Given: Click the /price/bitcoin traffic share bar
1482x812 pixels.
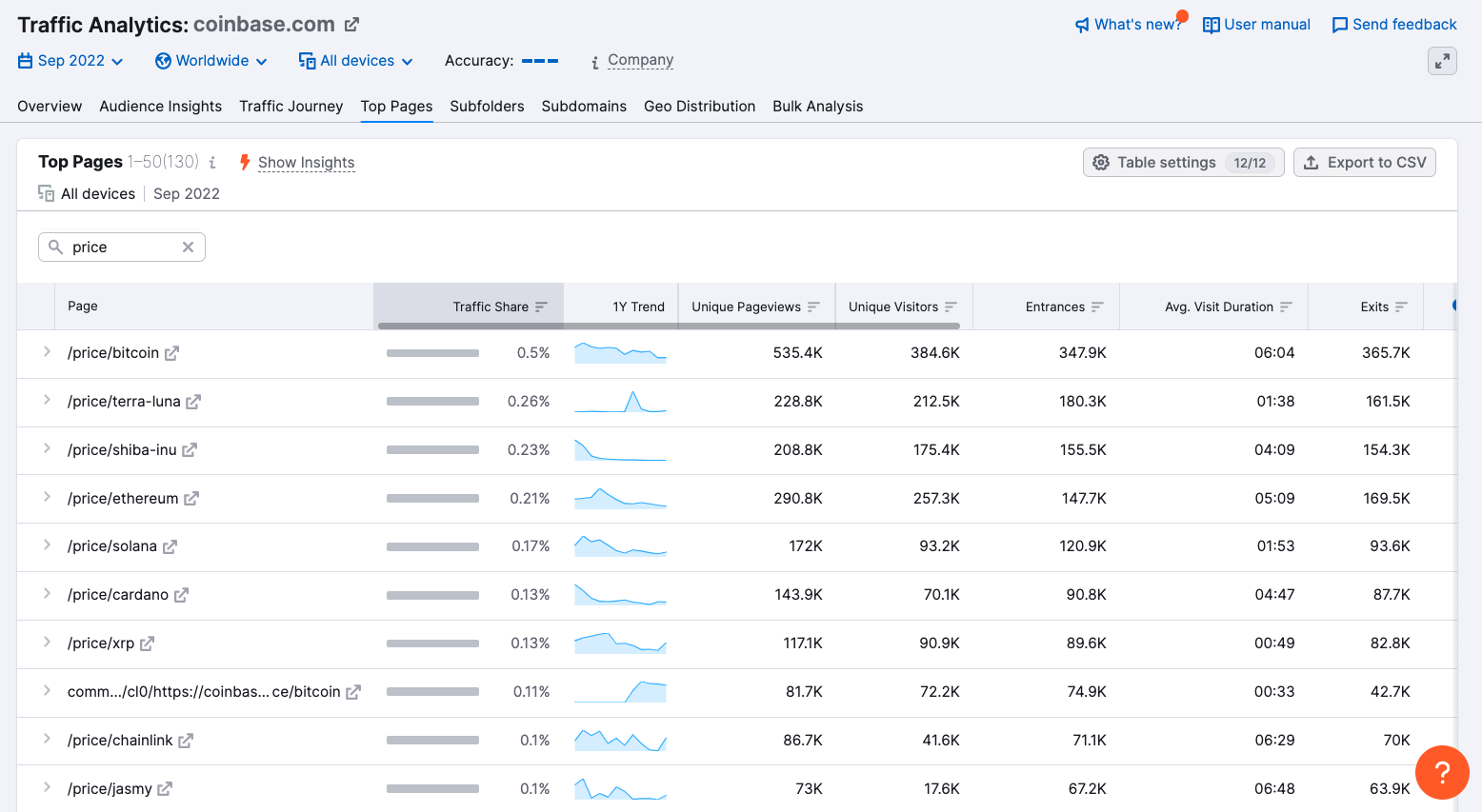Looking at the screenshot, I should tap(432, 353).
